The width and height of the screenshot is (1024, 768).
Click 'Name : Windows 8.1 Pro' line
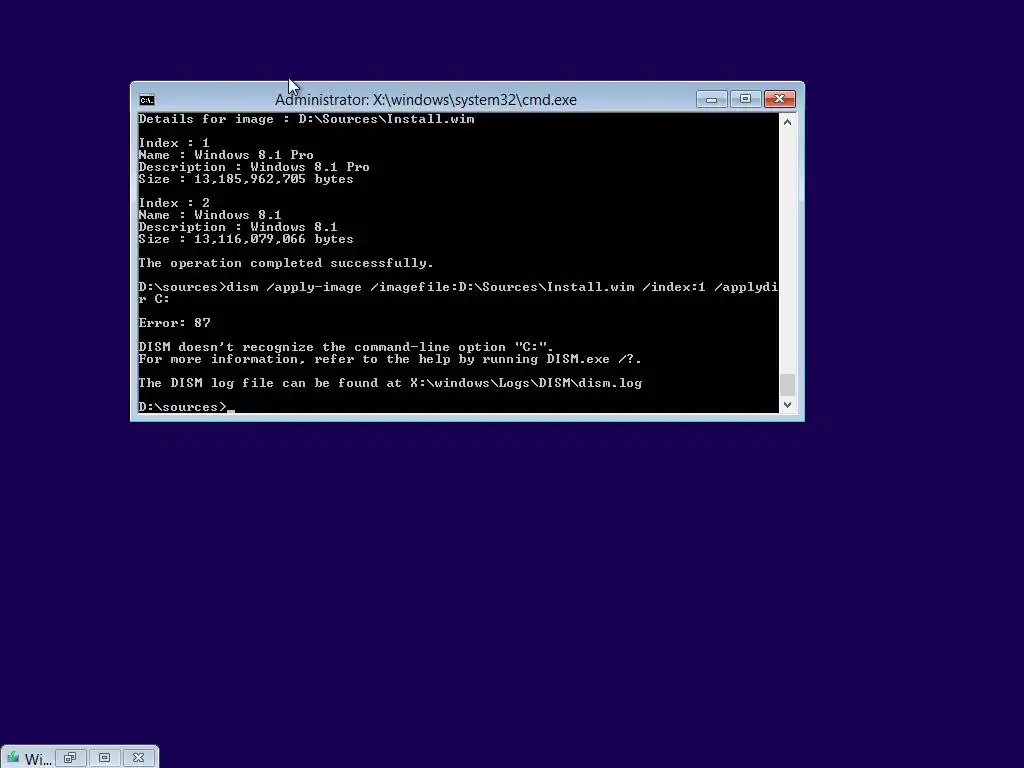[x=226, y=155]
